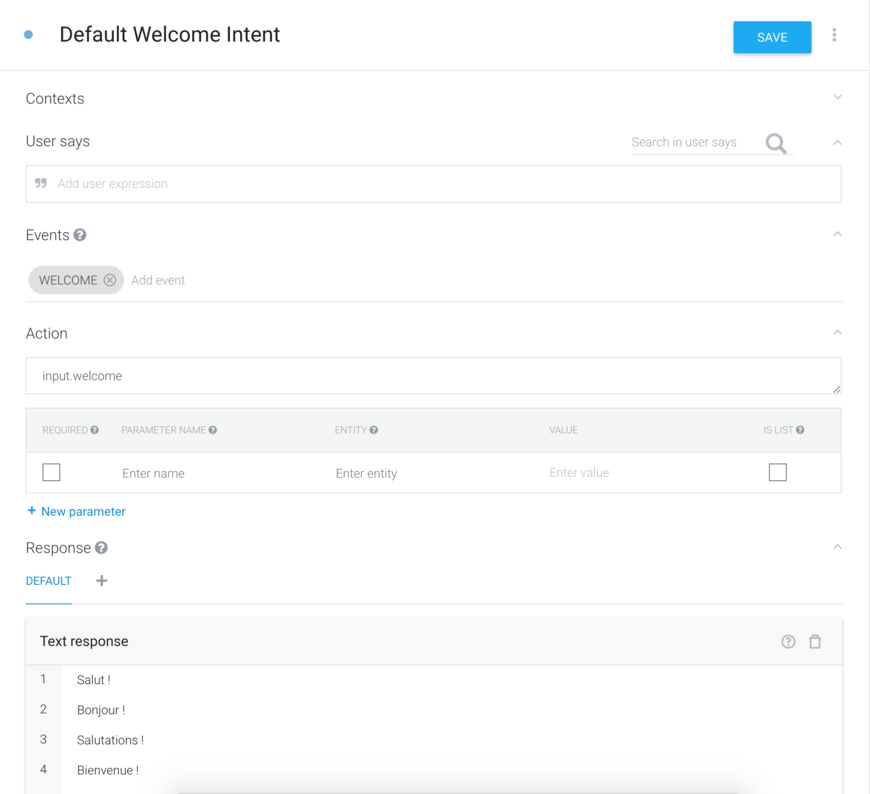Click help icon next to Parameter Name
Viewport: 870px width, 794px height.
pos(213,430)
